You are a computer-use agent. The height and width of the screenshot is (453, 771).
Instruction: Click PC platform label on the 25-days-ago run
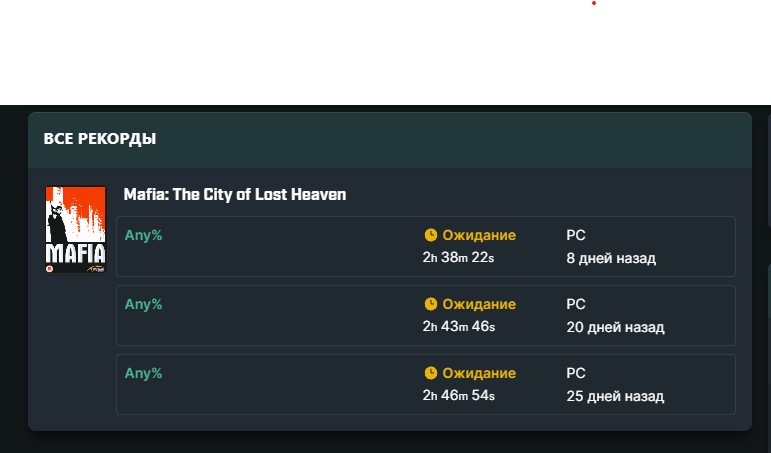point(576,373)
